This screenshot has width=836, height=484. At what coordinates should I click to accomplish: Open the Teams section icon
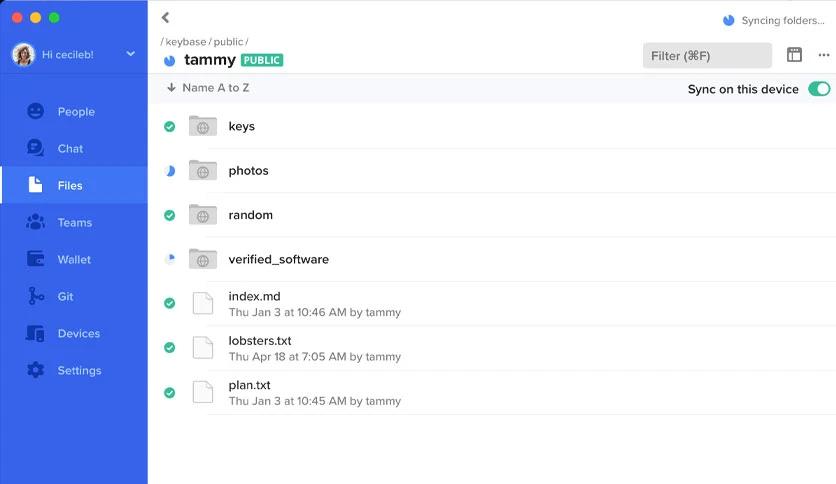pos(36,222)
